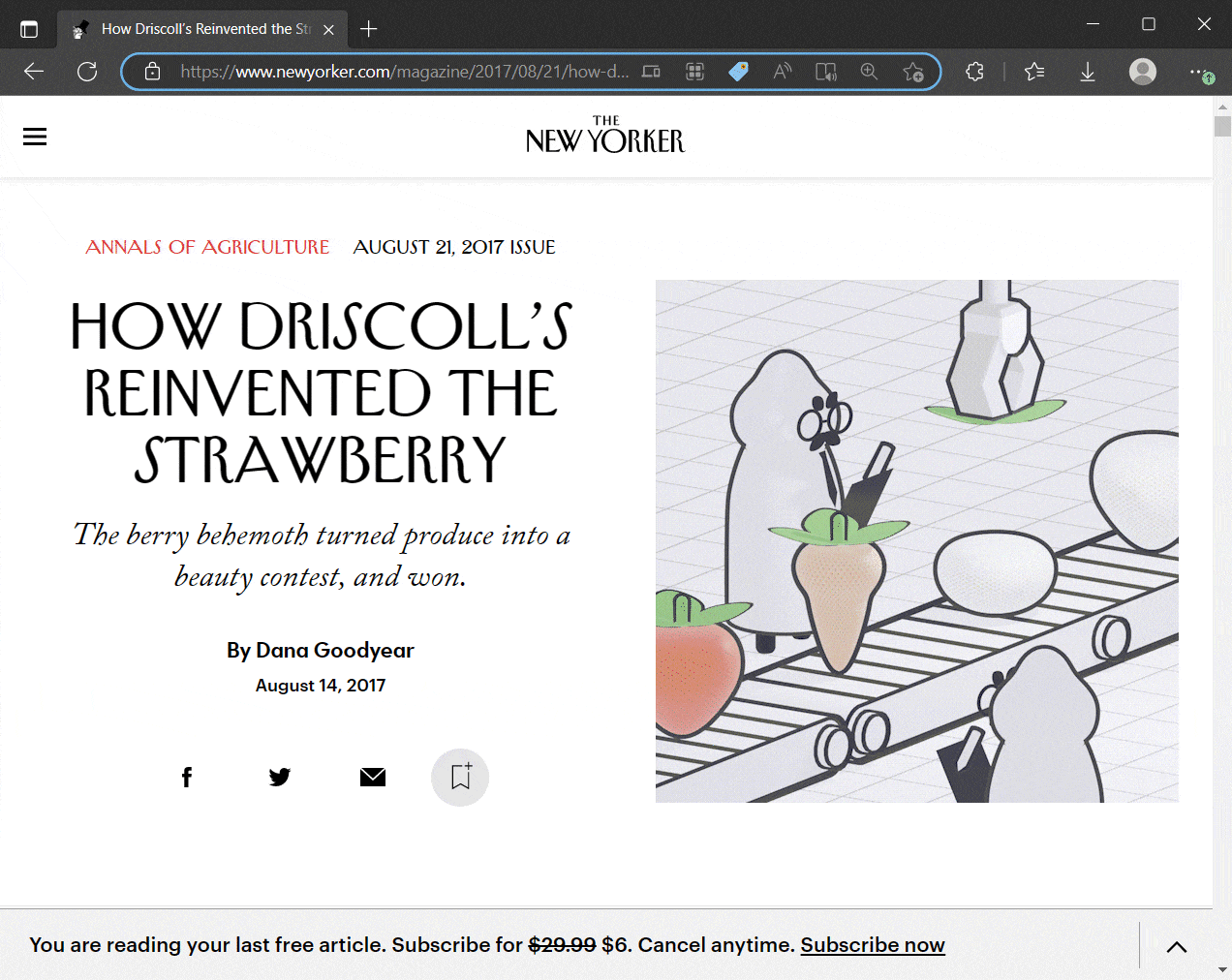Click The New Yorker logo

(x=605, y=135)
